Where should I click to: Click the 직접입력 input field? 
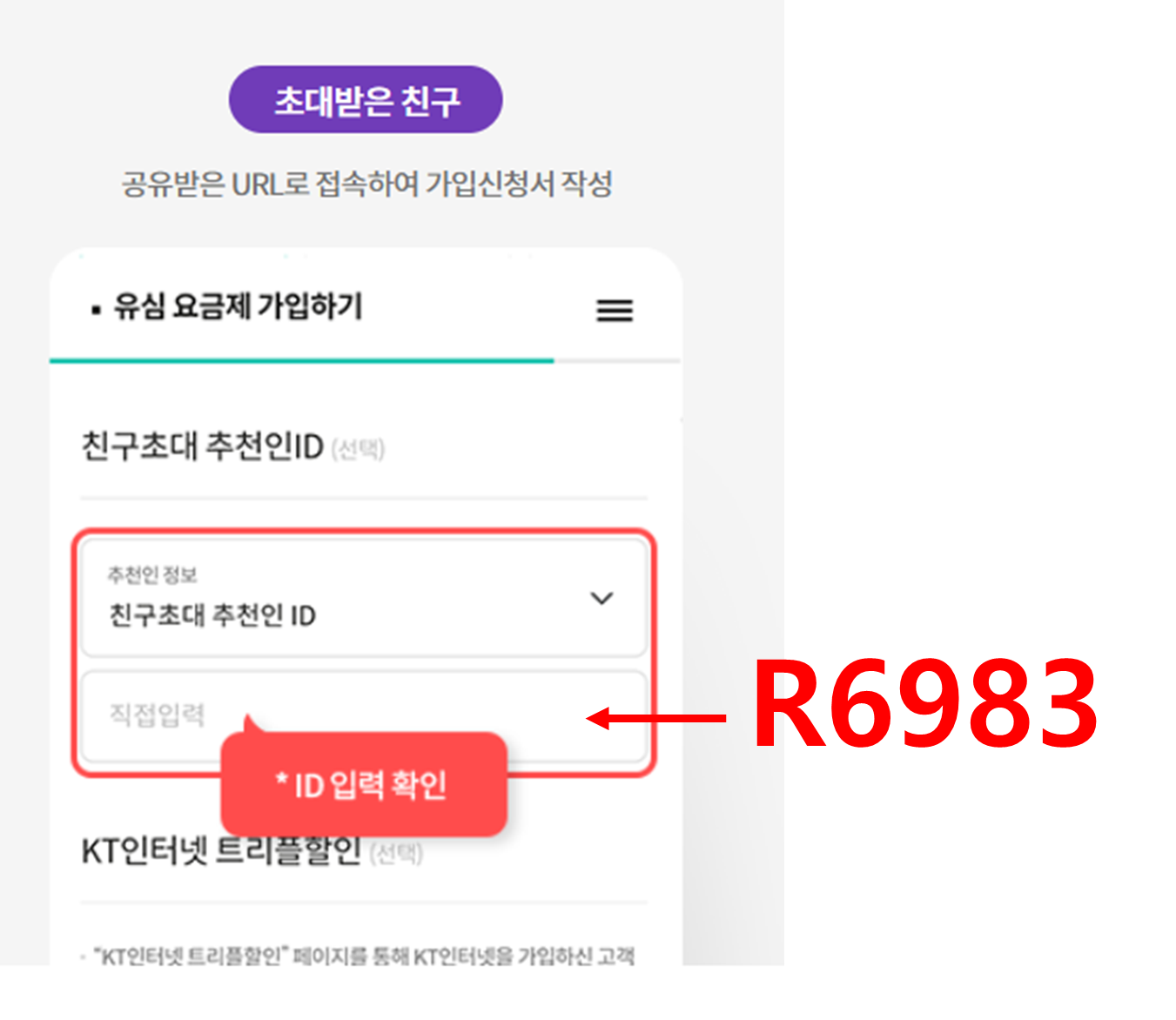(364, 715)
